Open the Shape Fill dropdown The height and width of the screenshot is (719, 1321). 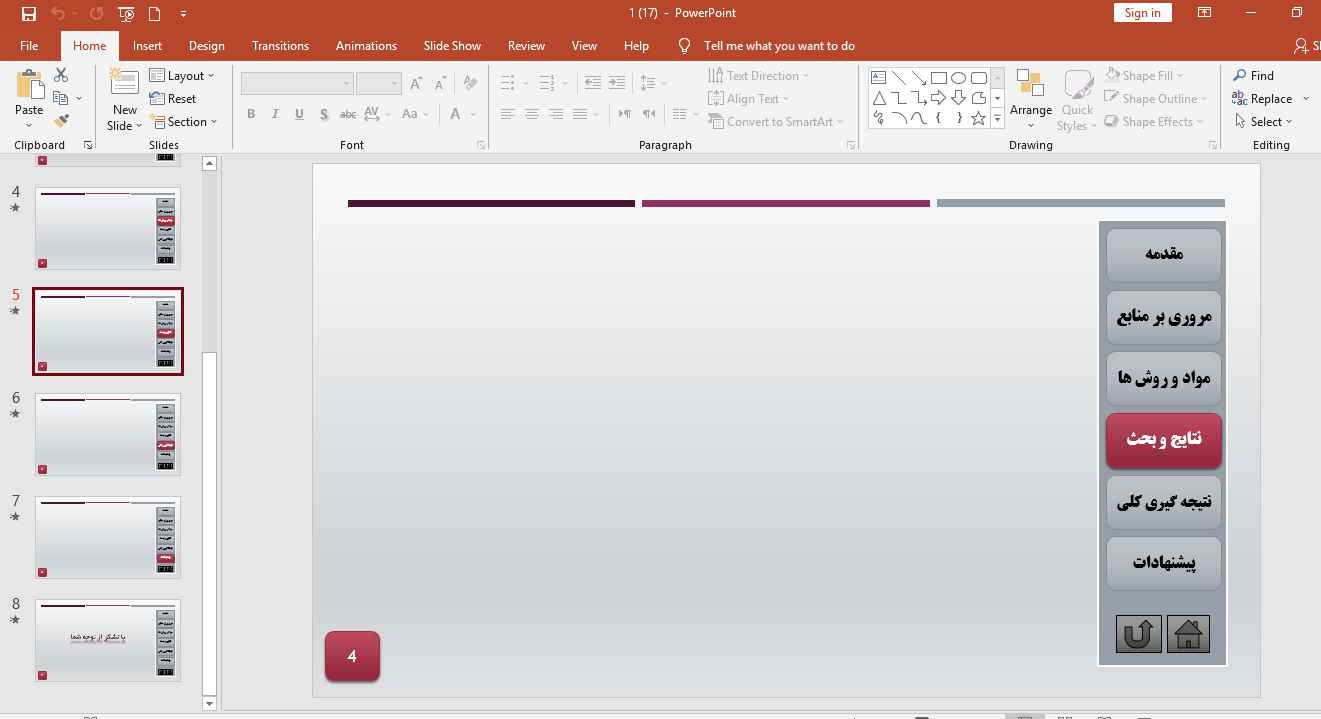point(1146,76)
